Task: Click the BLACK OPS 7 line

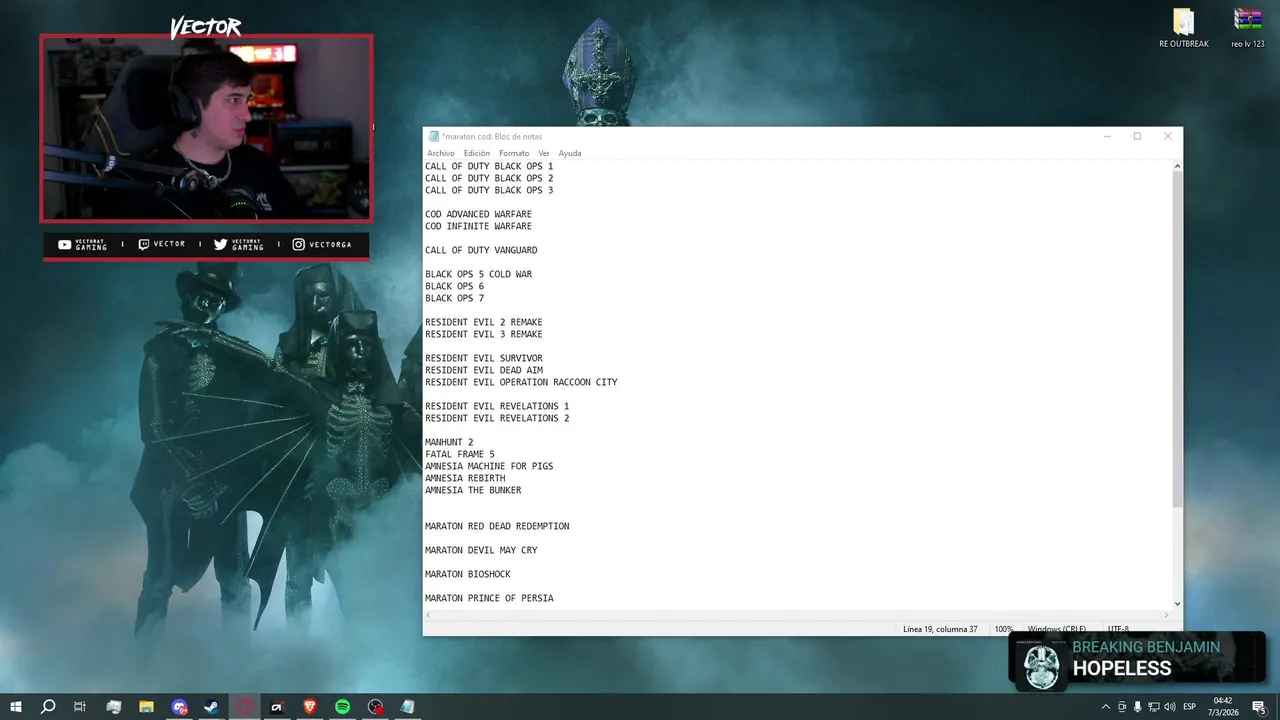Action: pyautogui.click(x=454, y=298)
